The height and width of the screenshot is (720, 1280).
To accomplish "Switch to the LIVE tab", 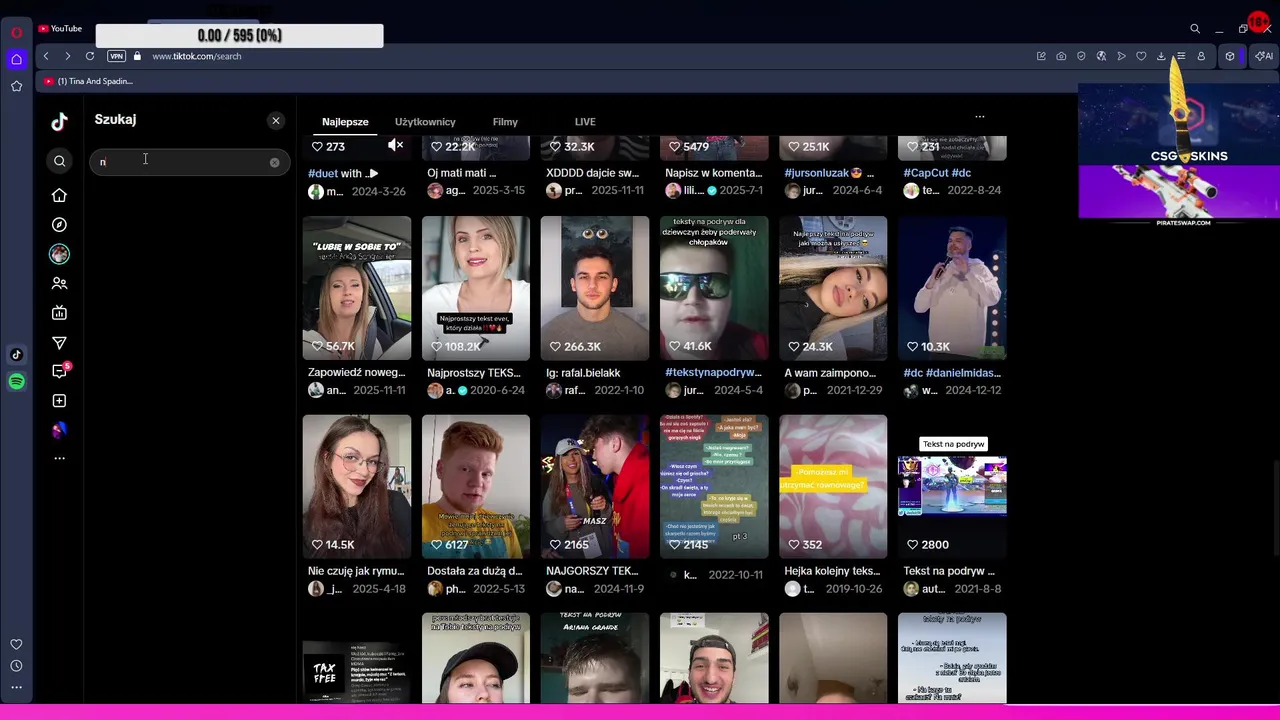I will tap(585, 122).
